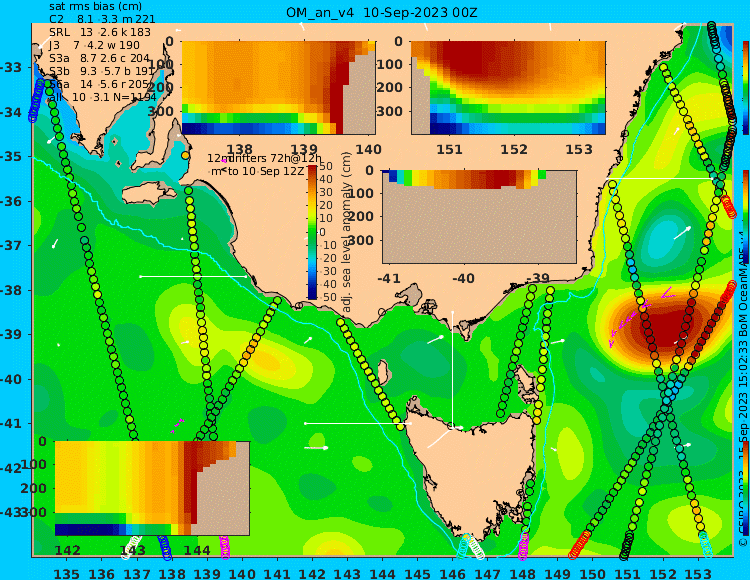The height and width of the screenshot is (580, 750).
Task: Click the 141 tick on the main longitude axis
Action: (277, 573)
